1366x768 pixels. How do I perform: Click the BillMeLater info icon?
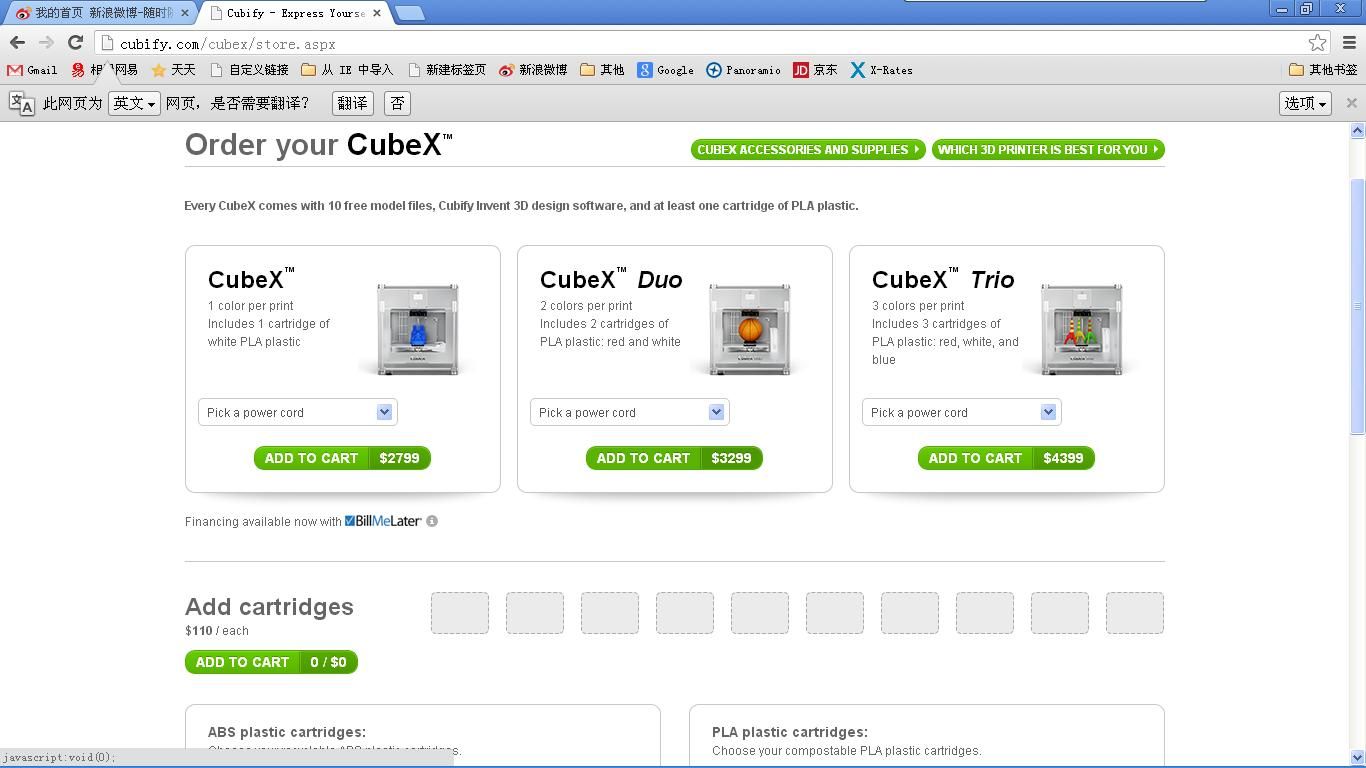(x=432, y=521)
